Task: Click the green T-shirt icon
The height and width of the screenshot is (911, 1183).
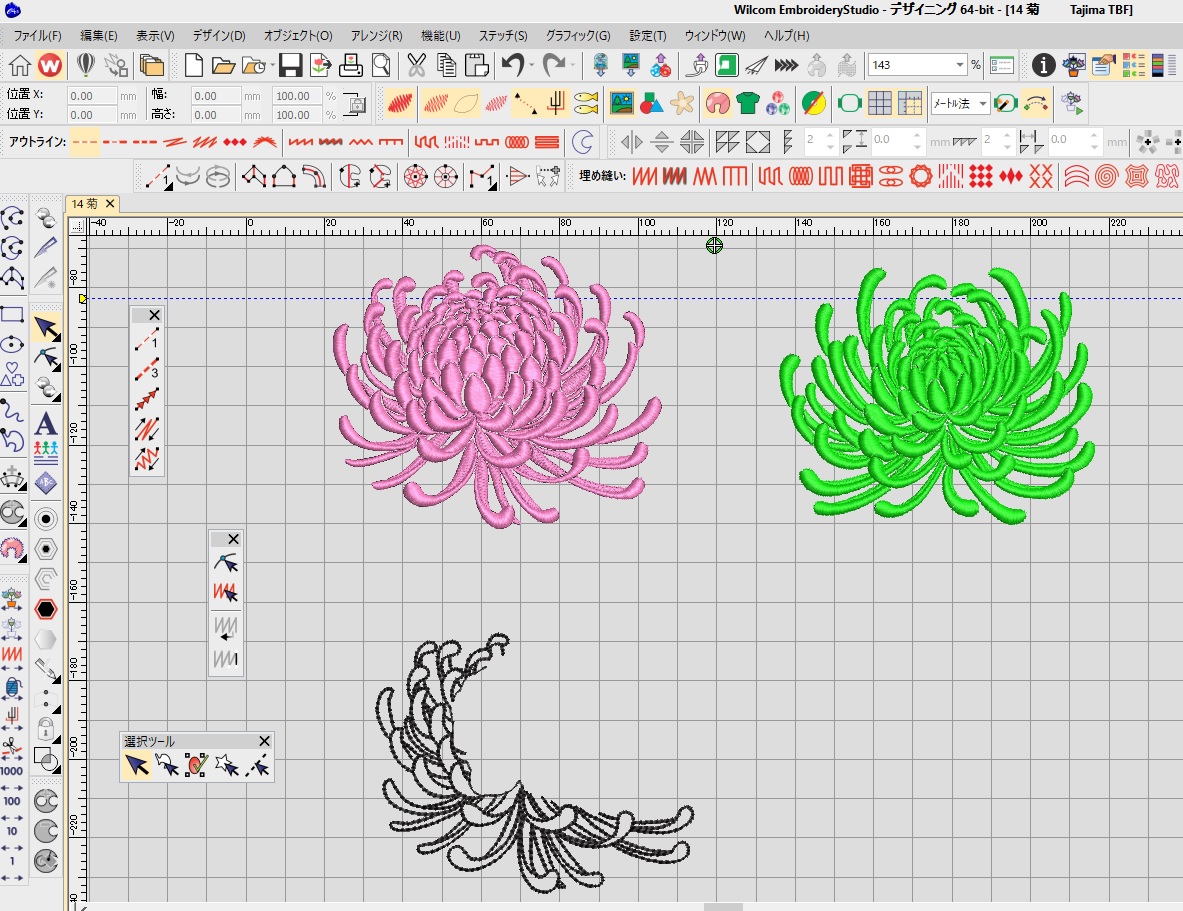Action: 748,103
